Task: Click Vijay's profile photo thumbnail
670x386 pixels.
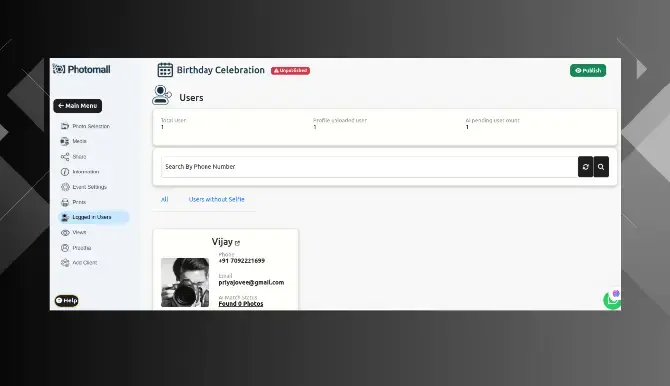Action: (185, 283)
